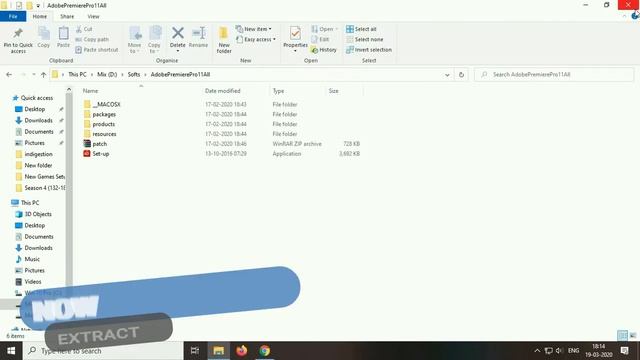Switch to the Share ribbon tab
The image size is (640, 360).
click(67, 16)
